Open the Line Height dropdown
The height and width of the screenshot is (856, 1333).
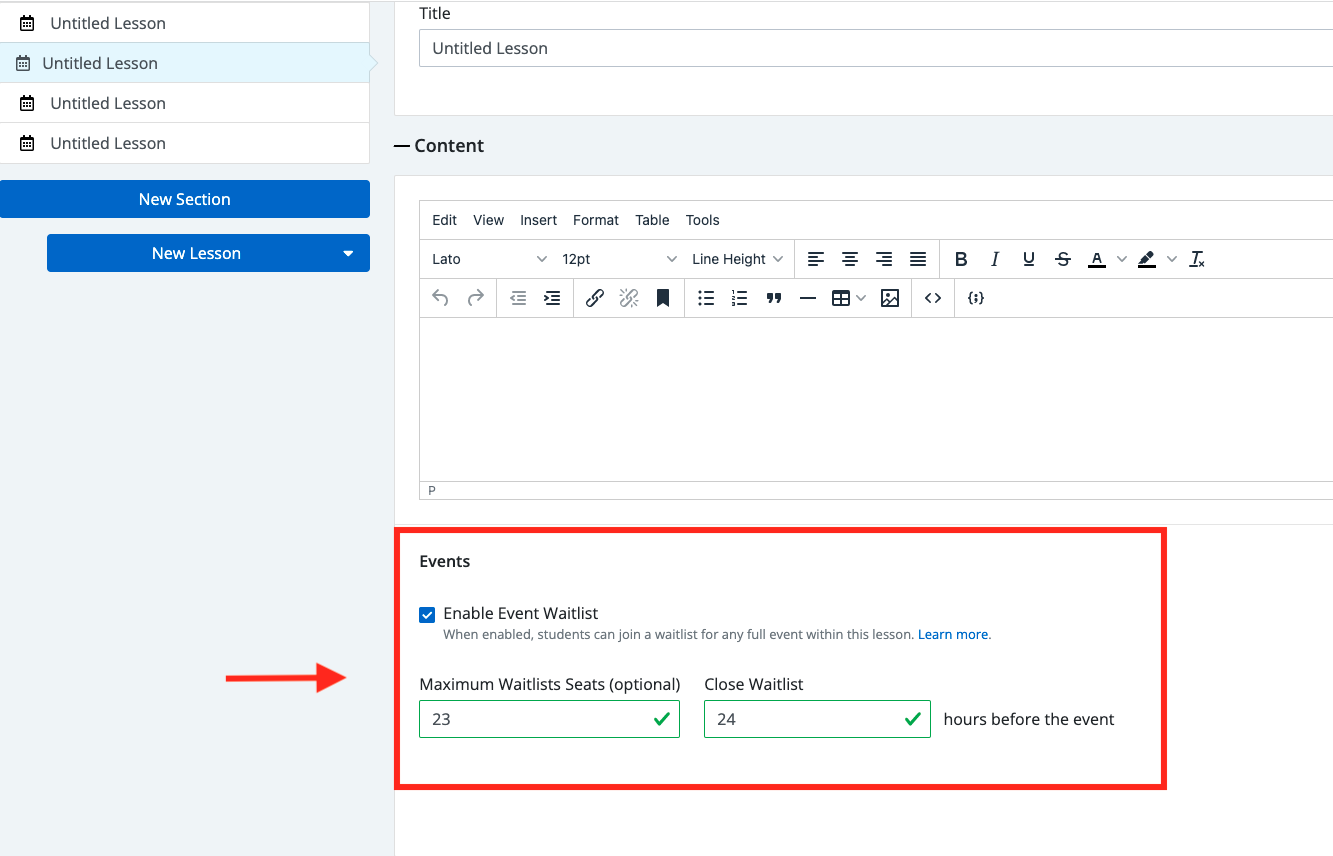click(x=736, y=259)
